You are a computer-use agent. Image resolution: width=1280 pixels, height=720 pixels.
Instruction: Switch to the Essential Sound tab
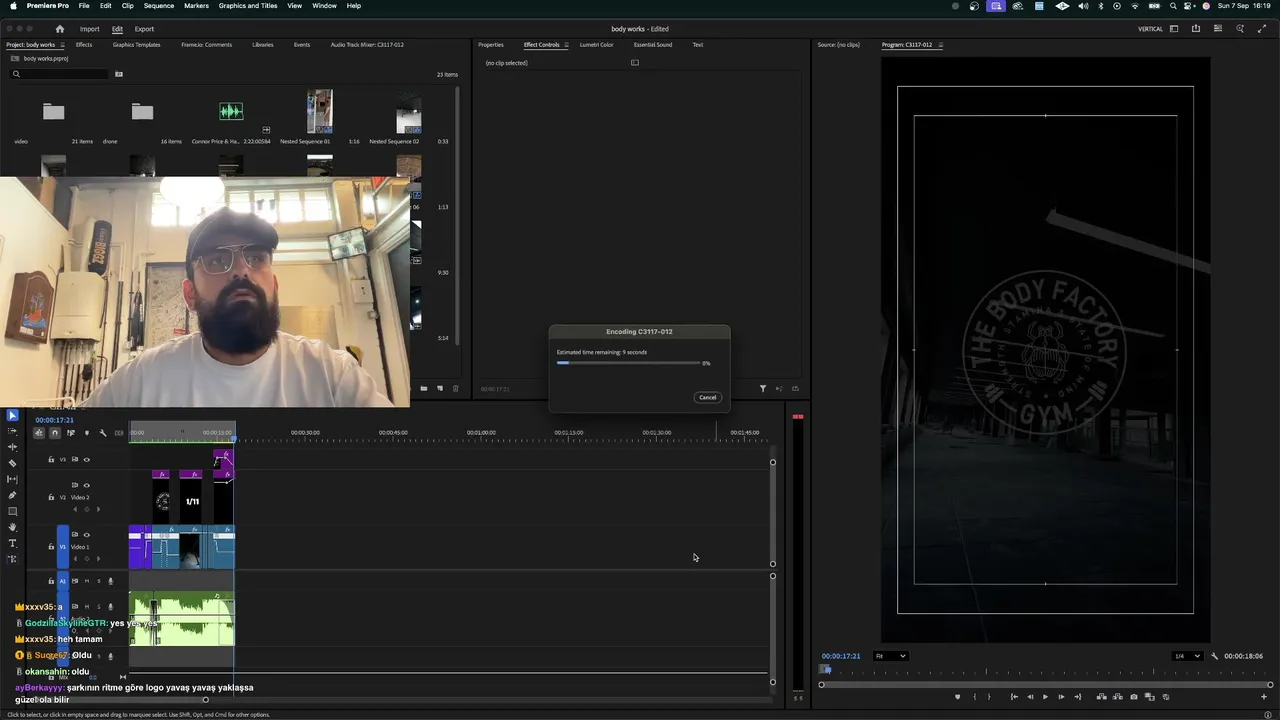(x=653, y=45)
